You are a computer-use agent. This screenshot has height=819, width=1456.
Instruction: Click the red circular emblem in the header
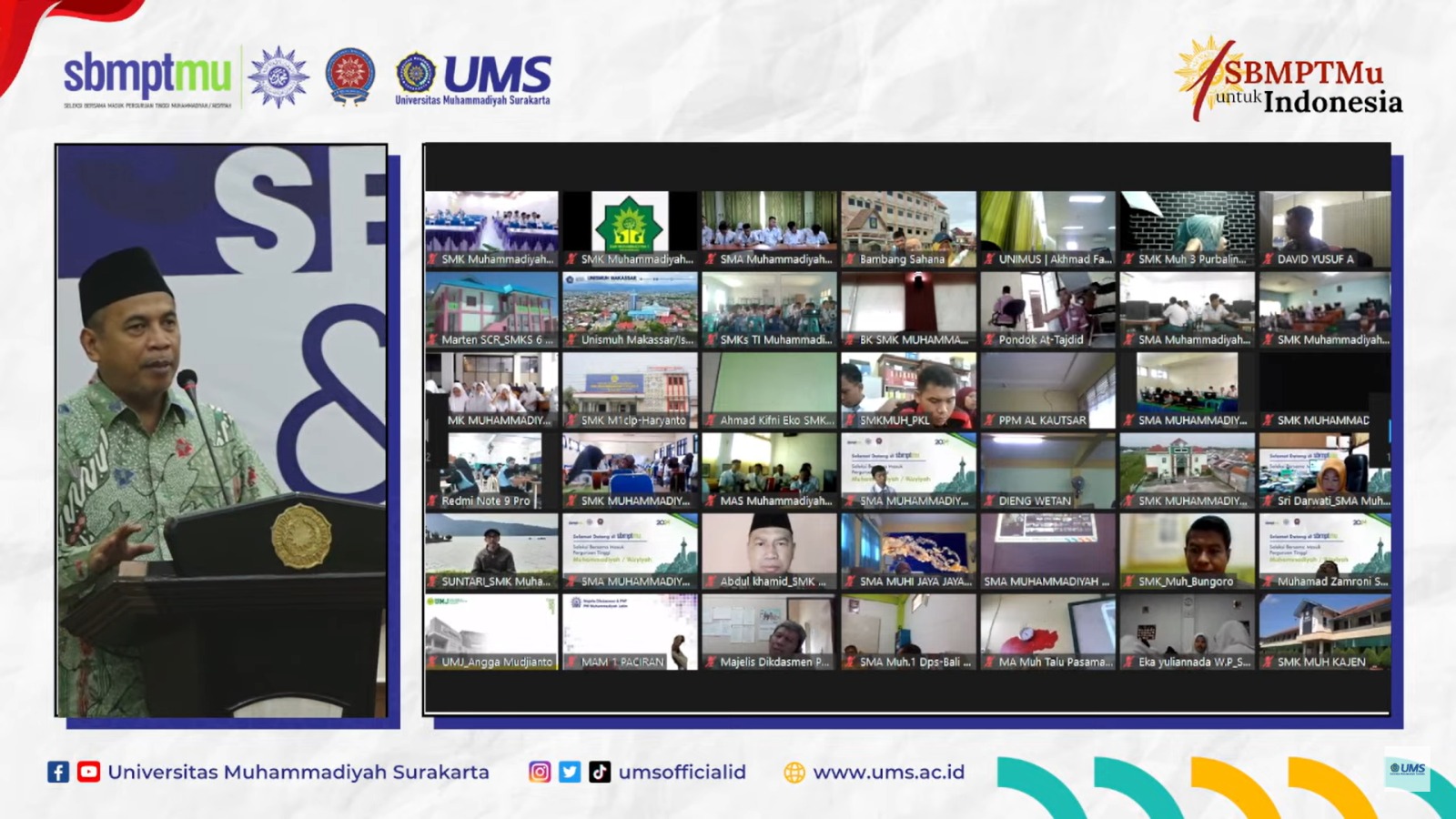point(350,76)
